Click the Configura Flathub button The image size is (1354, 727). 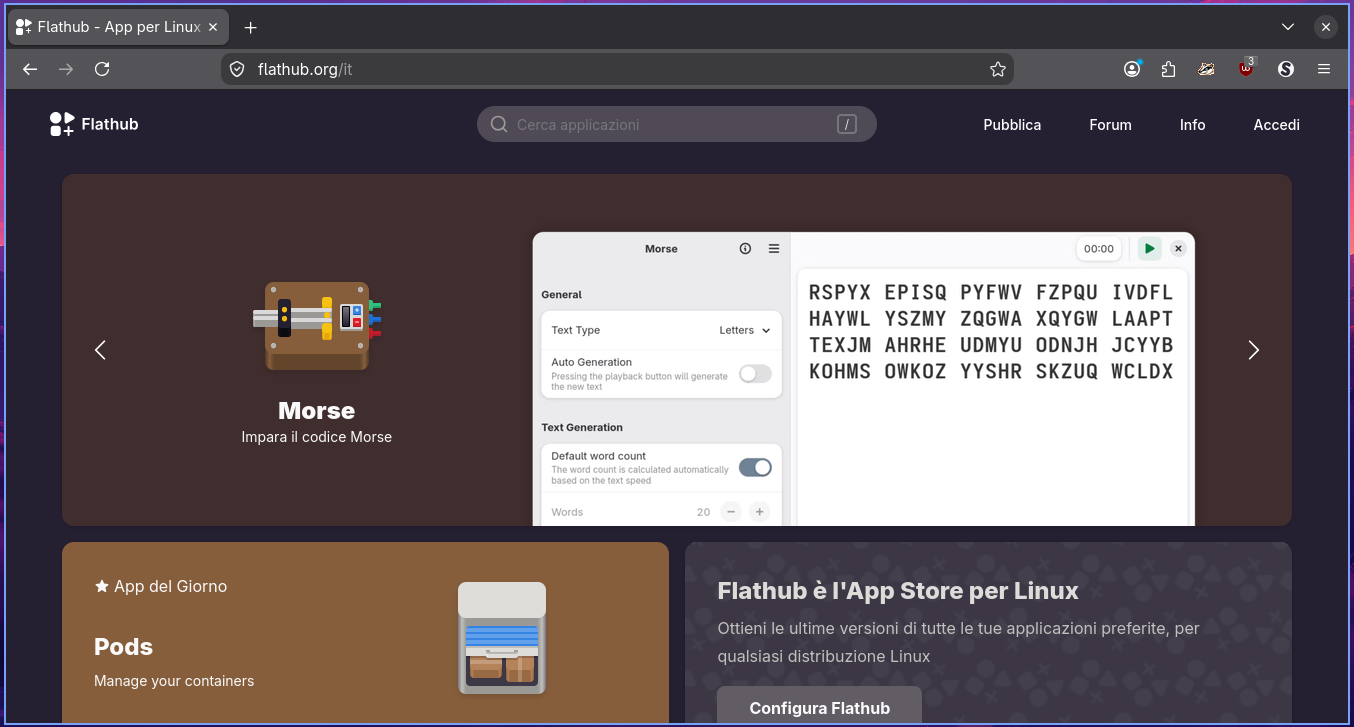tap(819, 707)
